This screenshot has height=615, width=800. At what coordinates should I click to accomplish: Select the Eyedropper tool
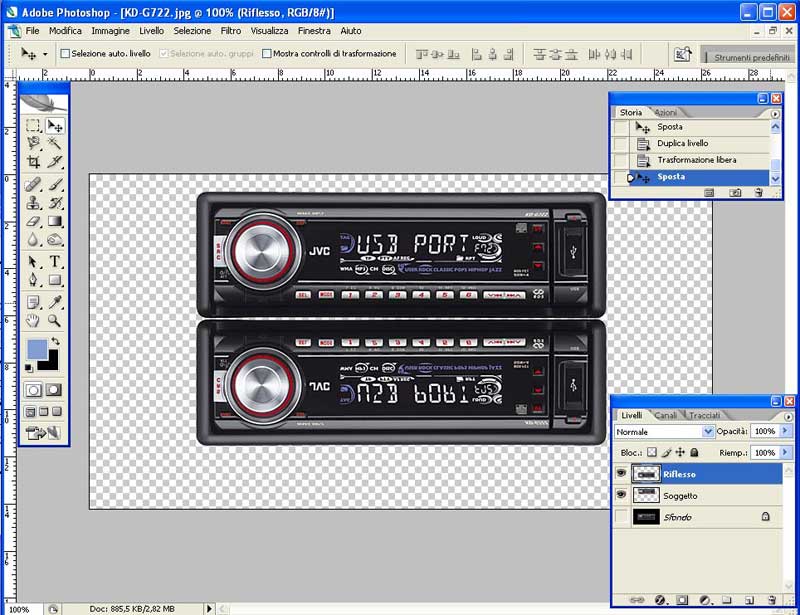pos(55,302)
